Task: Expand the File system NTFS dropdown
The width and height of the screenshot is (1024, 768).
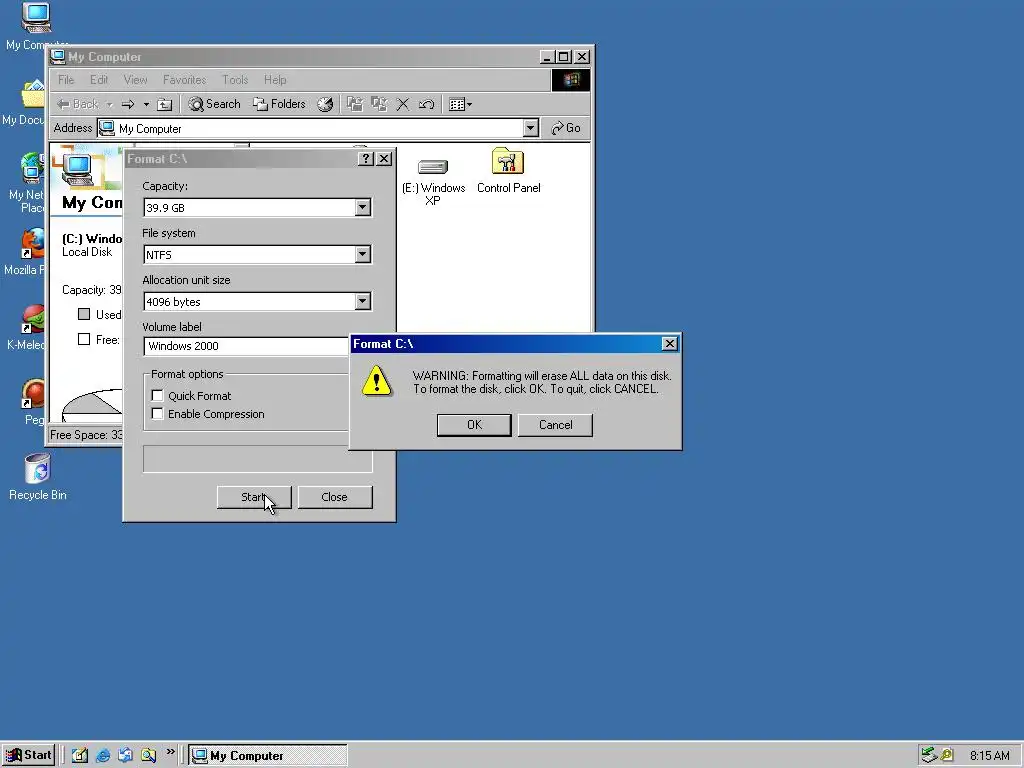Action: [362, 255]
